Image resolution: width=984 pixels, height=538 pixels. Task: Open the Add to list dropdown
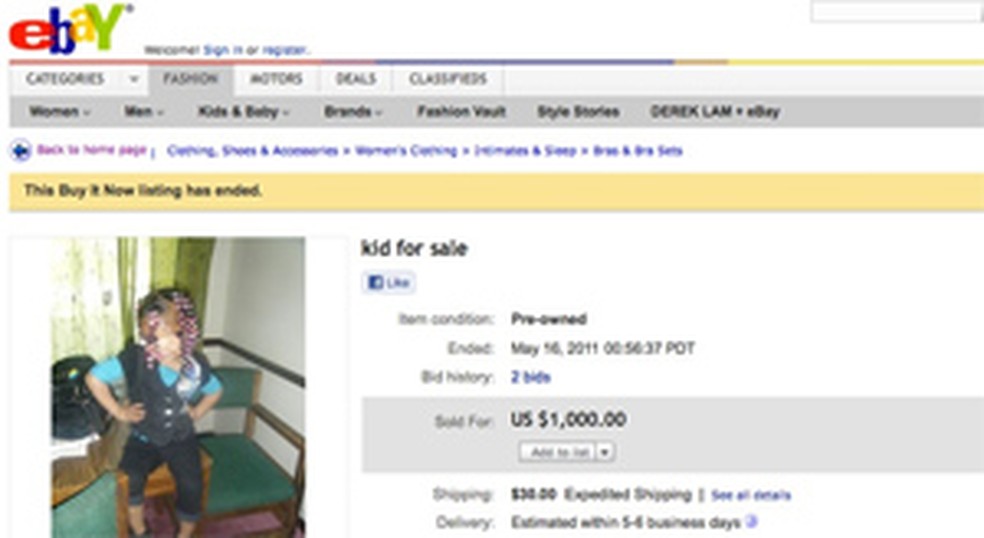[604, 453]
